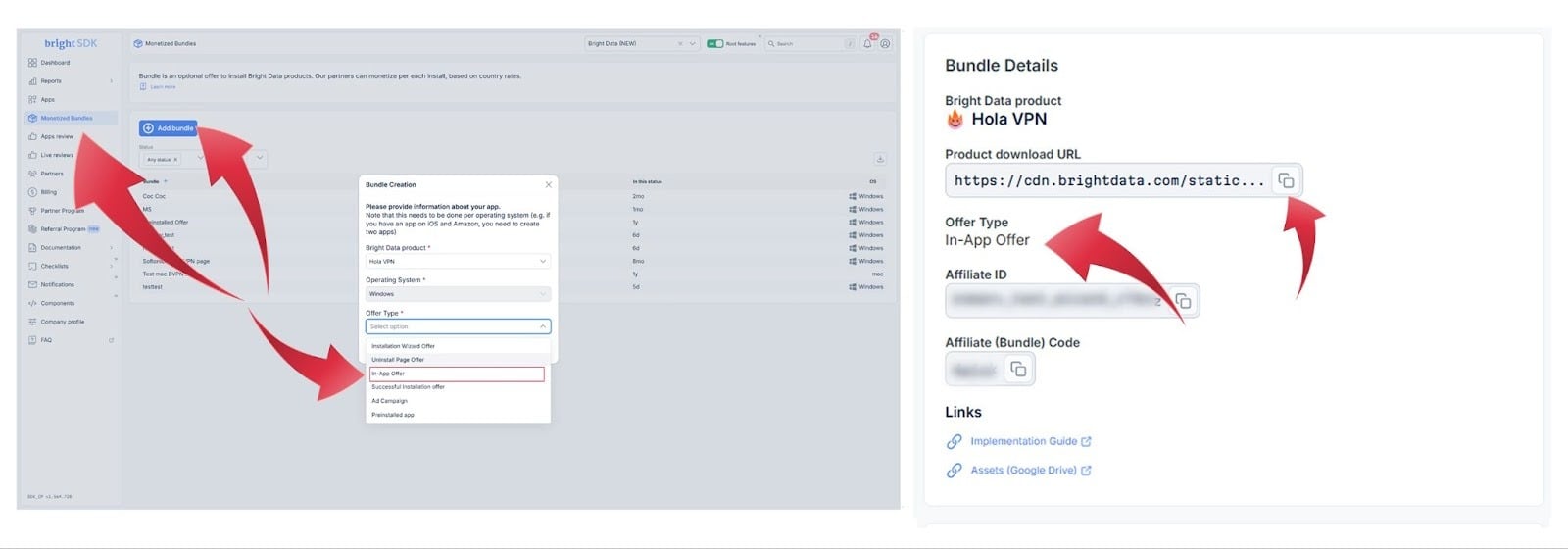This screenshot has height=549, width=1568.
Task: Click the download icon above the table
Action: coord(880,159)
